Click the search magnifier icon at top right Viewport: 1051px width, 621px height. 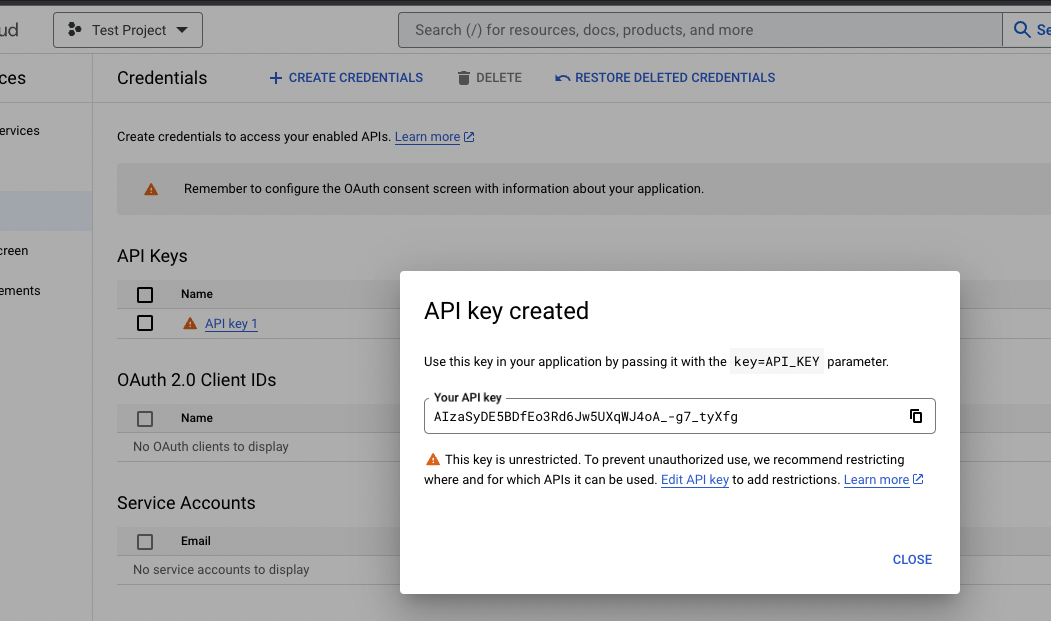click(1021, 29)
